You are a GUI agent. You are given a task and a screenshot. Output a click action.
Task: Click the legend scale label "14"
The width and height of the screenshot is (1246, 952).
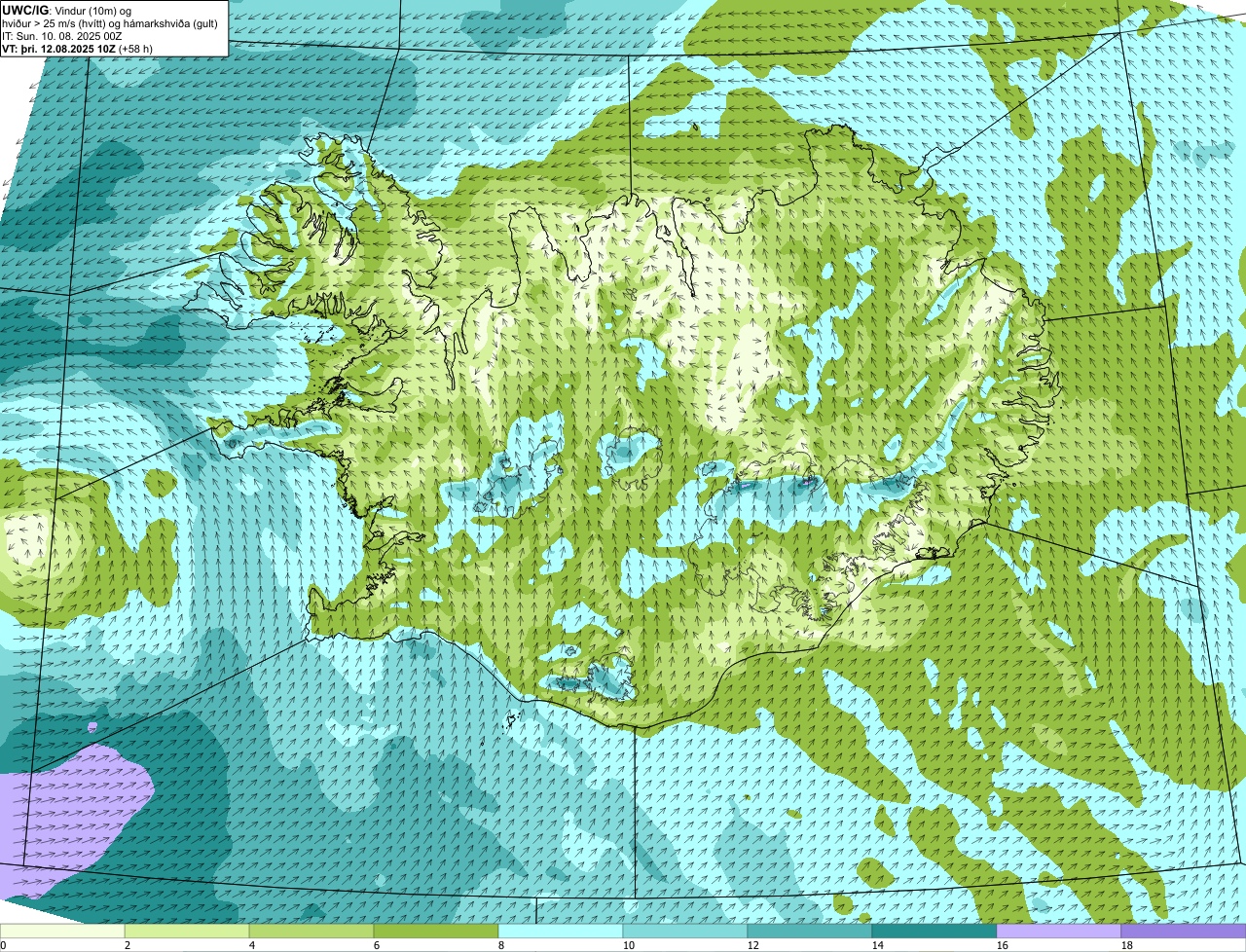coord(878,945)
